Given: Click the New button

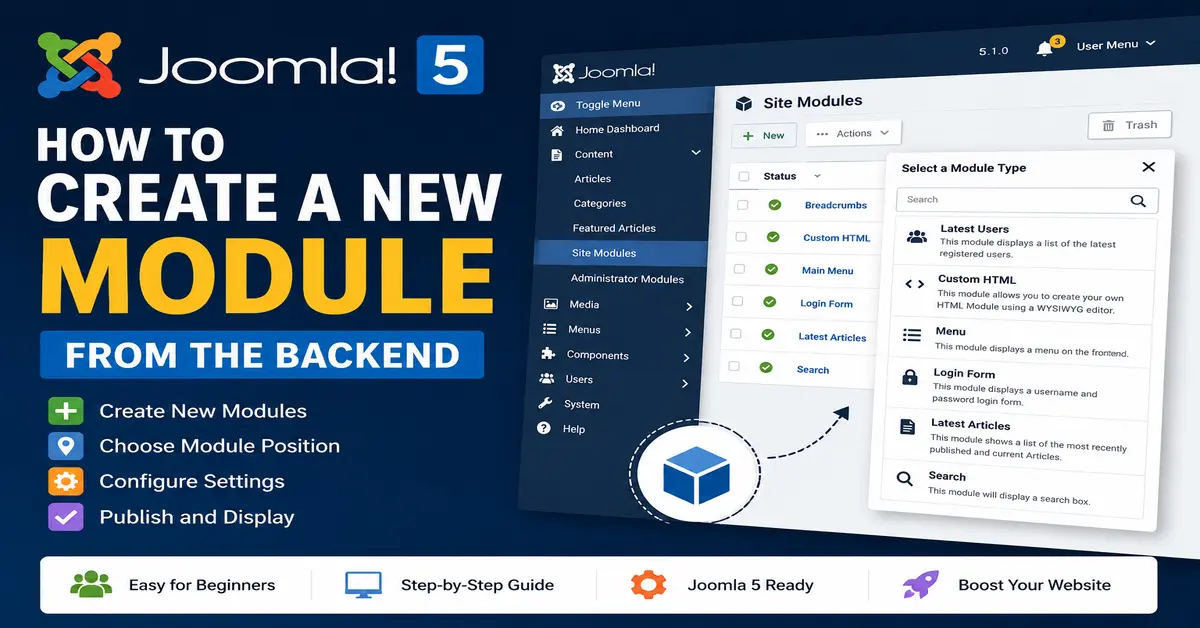Looking at the screenshot, I should click(x=763, y=135).
